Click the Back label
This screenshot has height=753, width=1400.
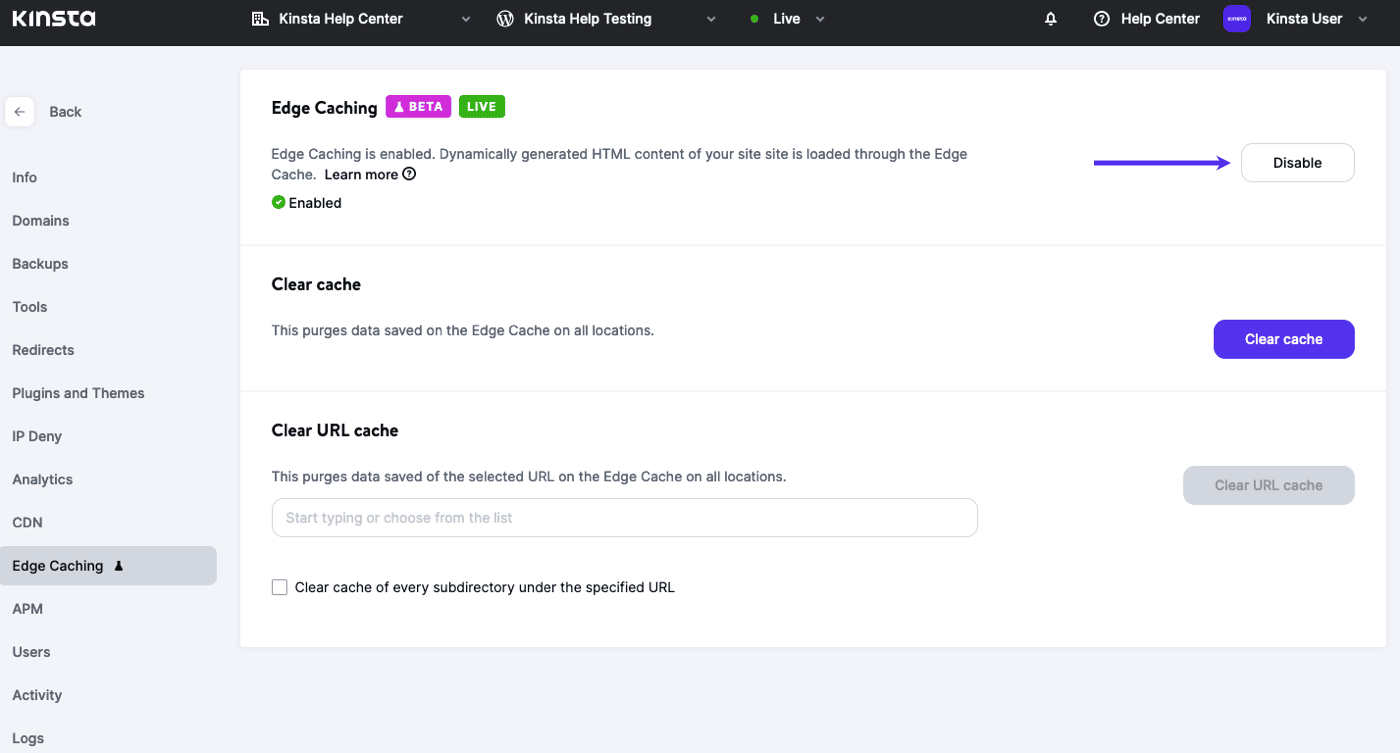[65, 112]
